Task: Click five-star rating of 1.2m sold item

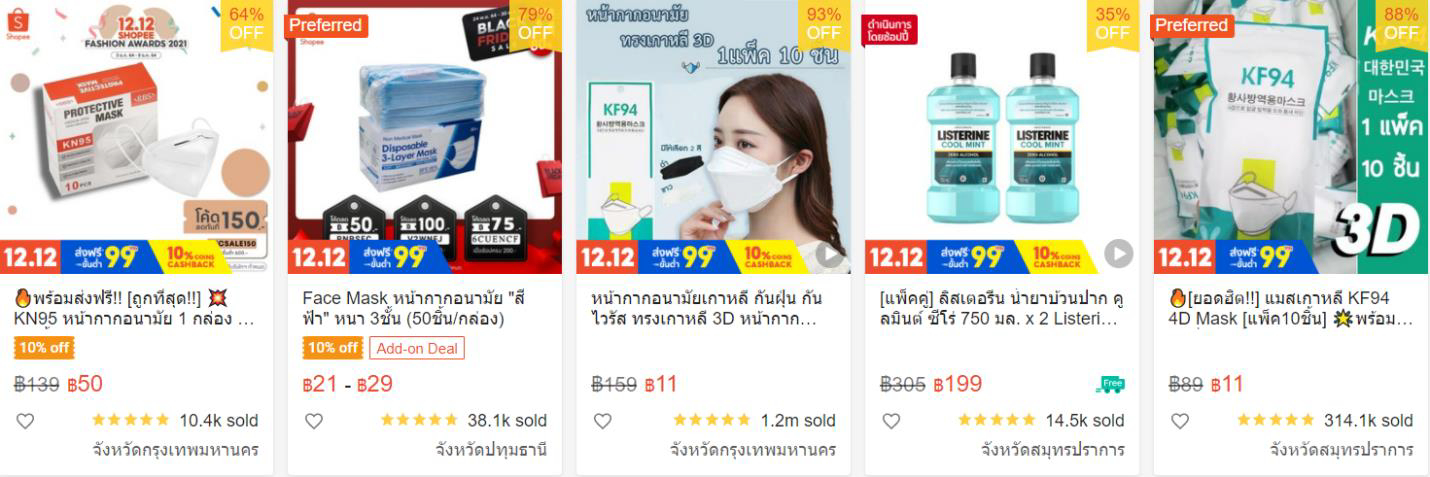Action: (x=711, y=421)
